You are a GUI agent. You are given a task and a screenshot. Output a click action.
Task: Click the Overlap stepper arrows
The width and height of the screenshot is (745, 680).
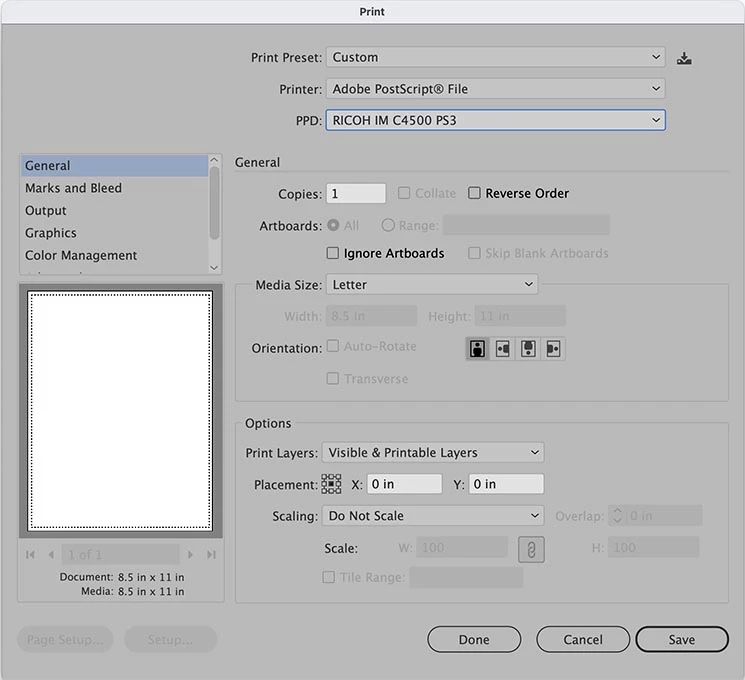click(x=617, y=516)
